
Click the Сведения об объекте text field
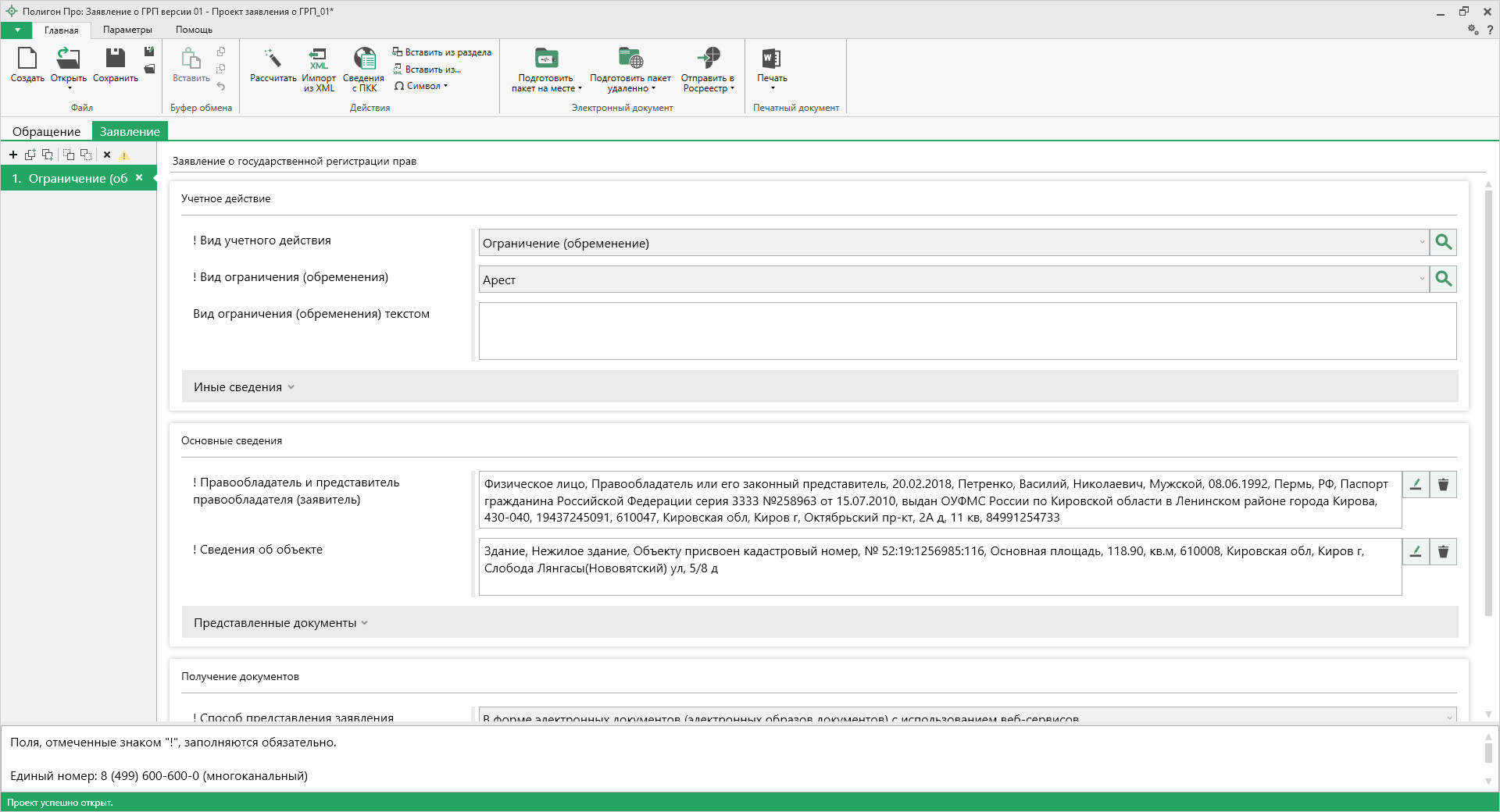pos(940,567)
